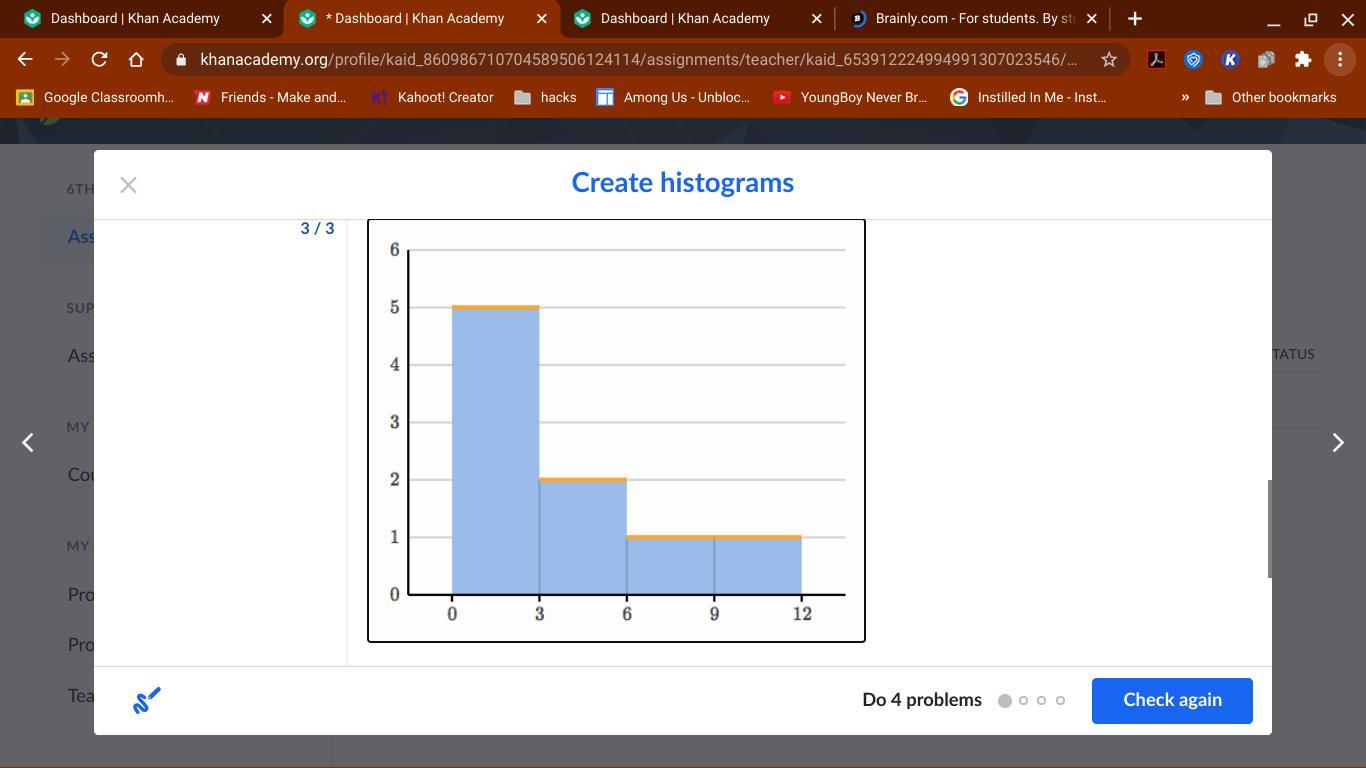
Task: Close the Create histograms modal
Action: coord(128,185)
